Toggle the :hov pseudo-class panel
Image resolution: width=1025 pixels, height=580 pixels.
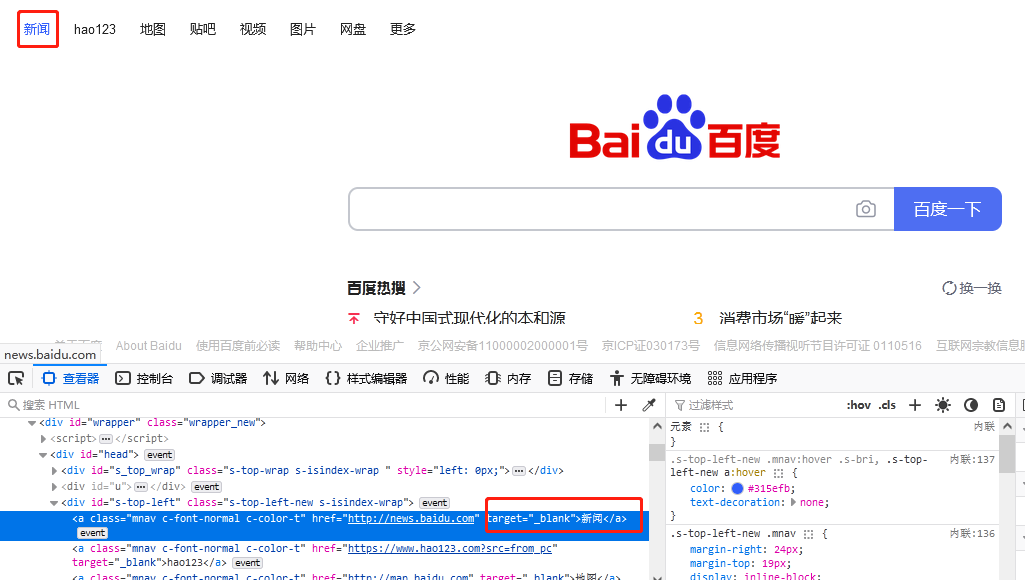(x=858, y=405)
